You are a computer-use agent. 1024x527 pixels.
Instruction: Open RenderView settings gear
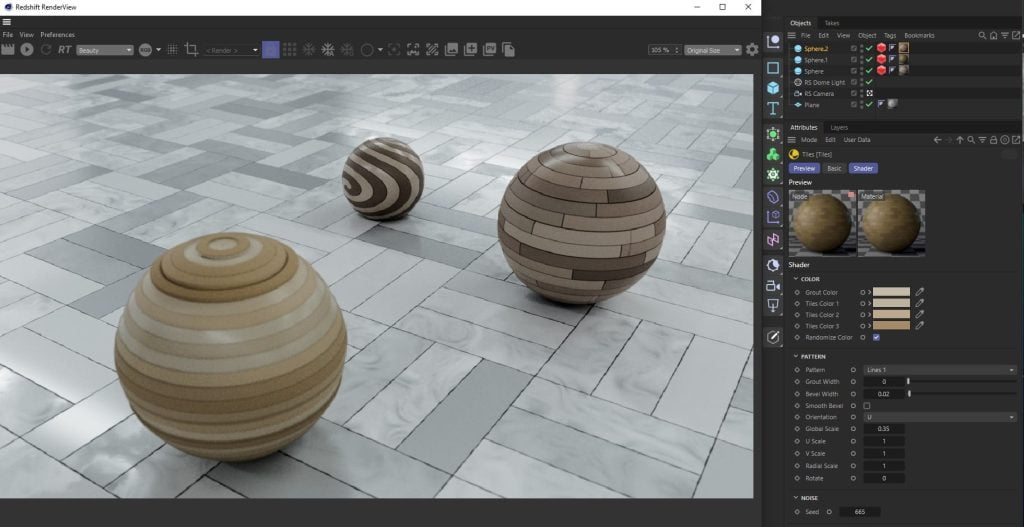point(752,49)
